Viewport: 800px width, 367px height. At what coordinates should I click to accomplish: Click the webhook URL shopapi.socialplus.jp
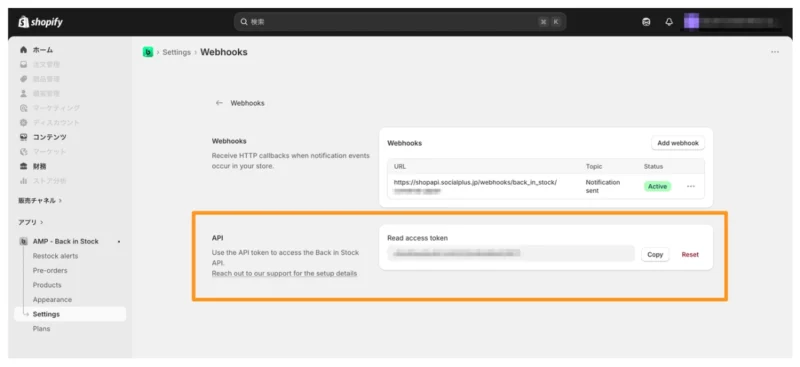coord(475,186)
